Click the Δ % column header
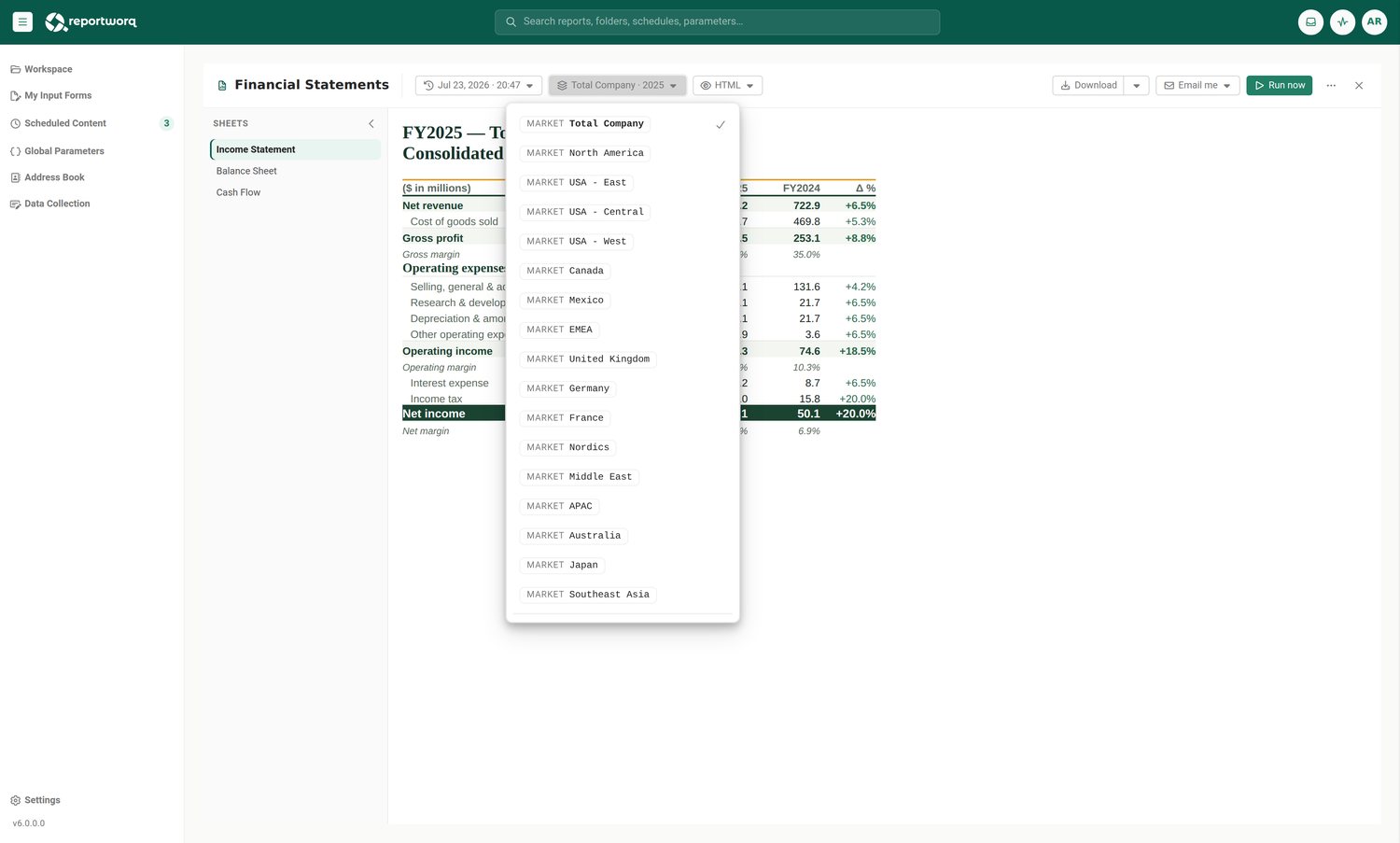 click(x=865, y=189)
